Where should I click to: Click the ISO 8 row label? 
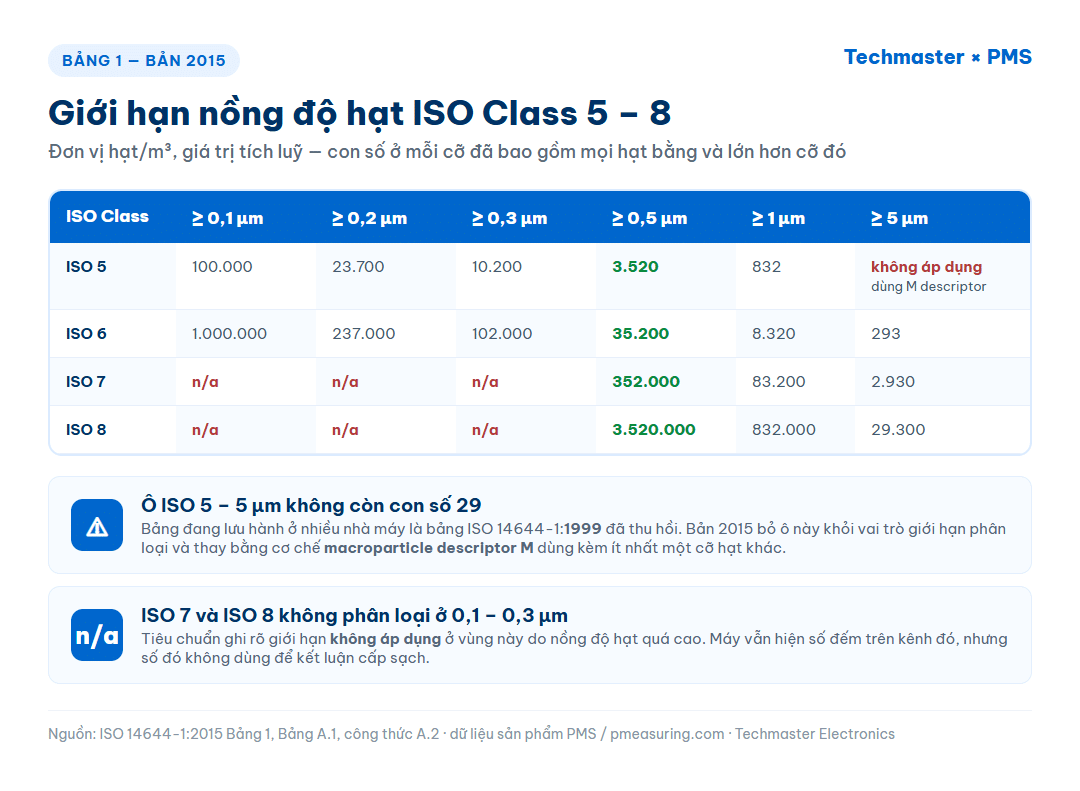86,430
